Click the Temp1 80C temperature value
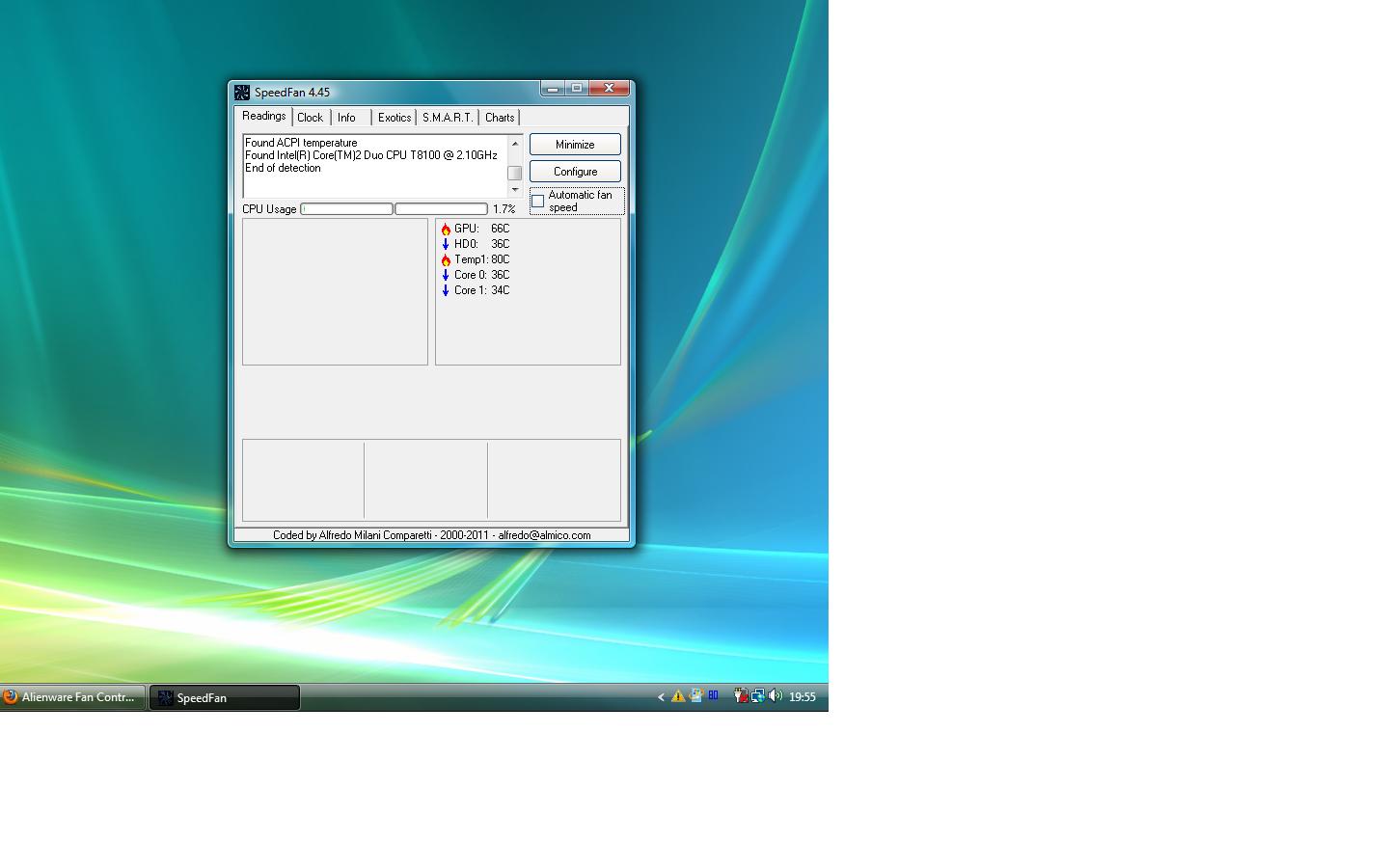Screen dimensions: 1389x868 click(x=500, y=259)
